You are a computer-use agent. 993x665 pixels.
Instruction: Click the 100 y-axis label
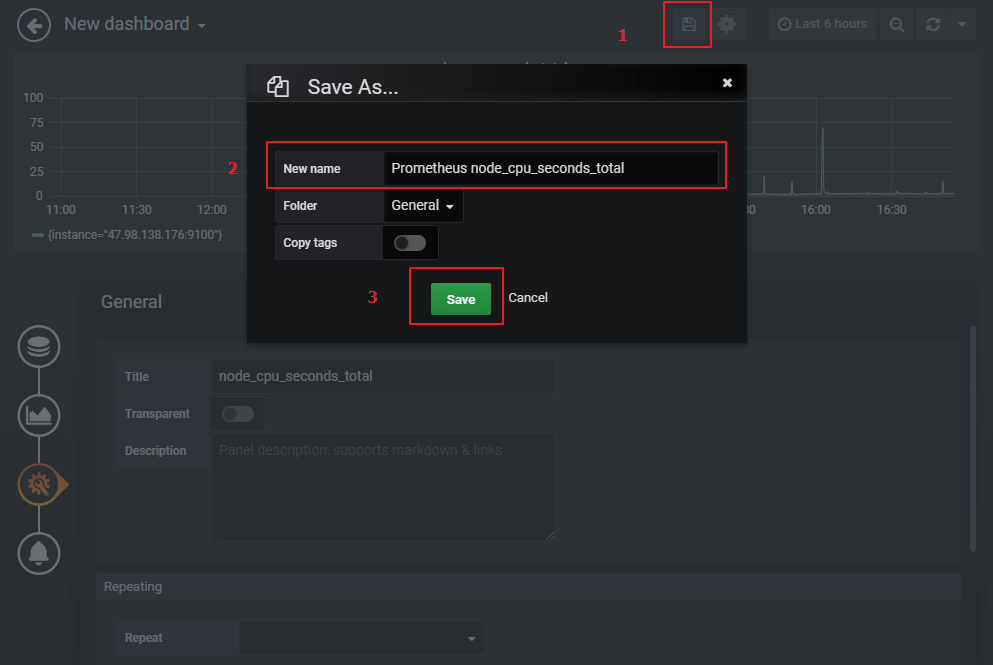[x=33, y=98]
